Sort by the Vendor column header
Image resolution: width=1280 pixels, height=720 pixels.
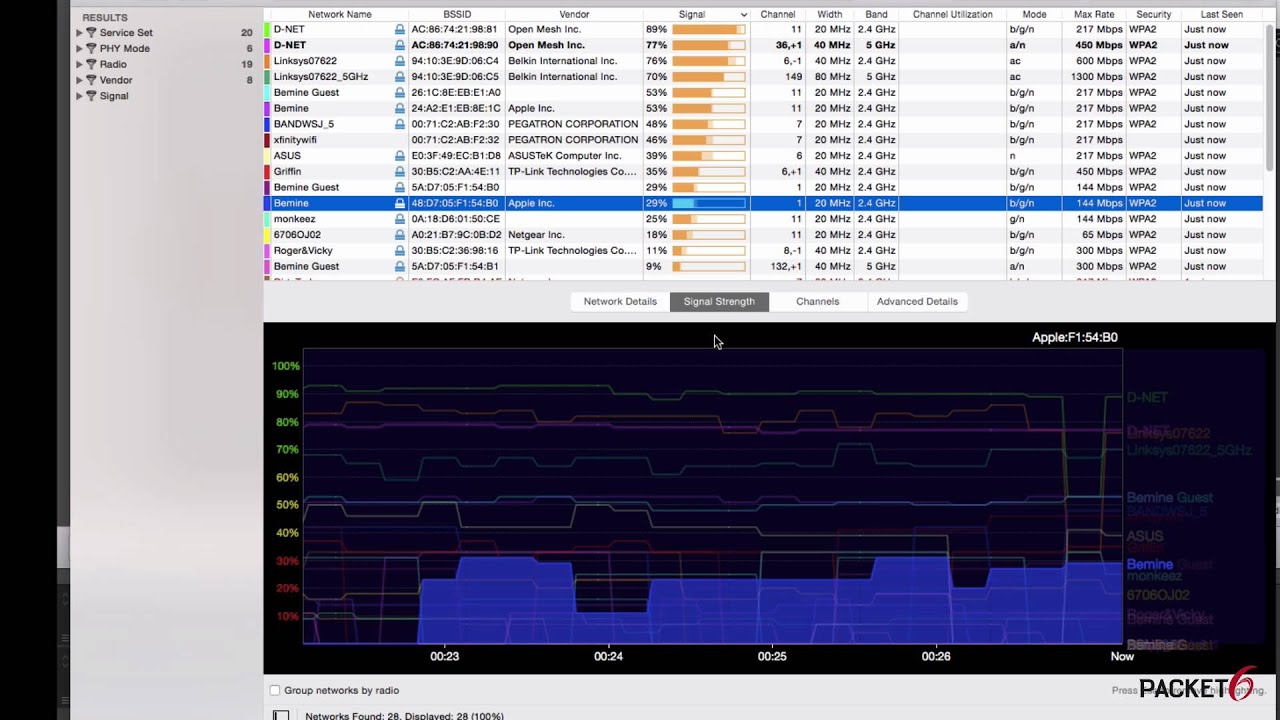574,15
